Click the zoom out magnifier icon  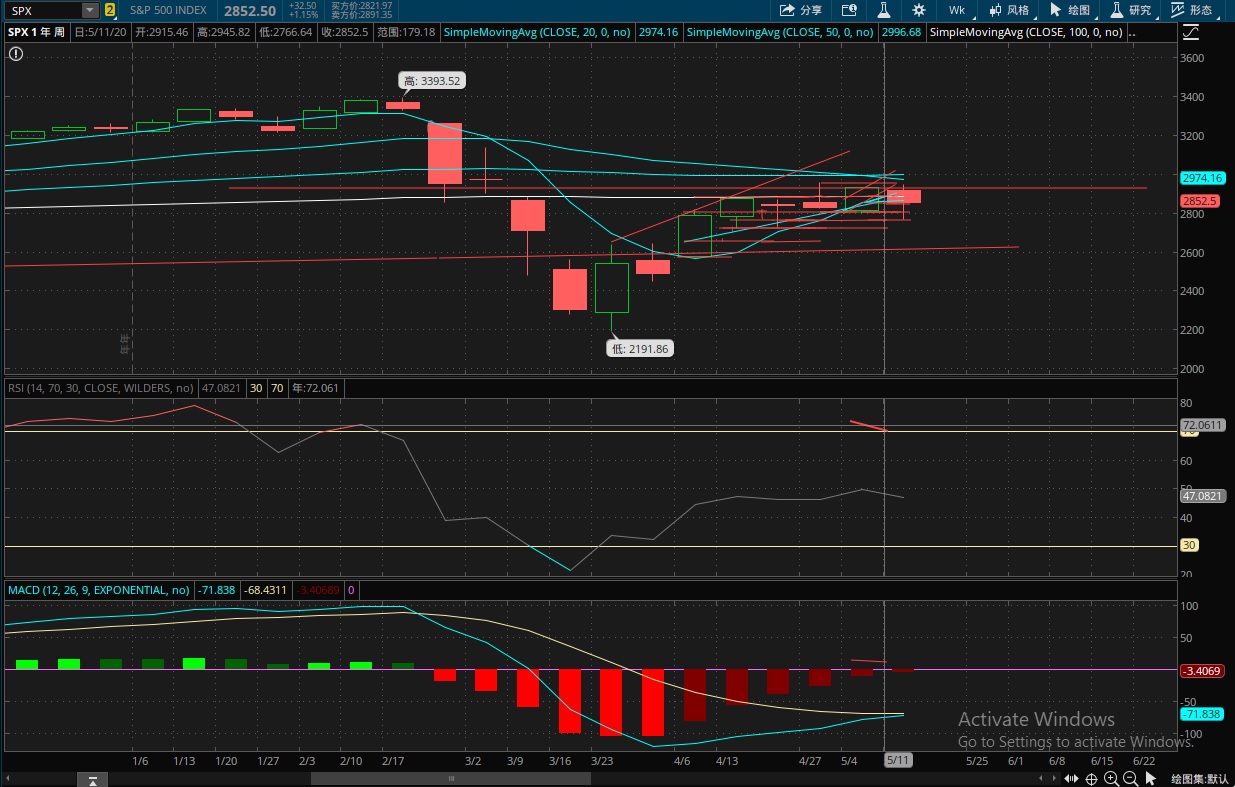tap(1130, 779)
